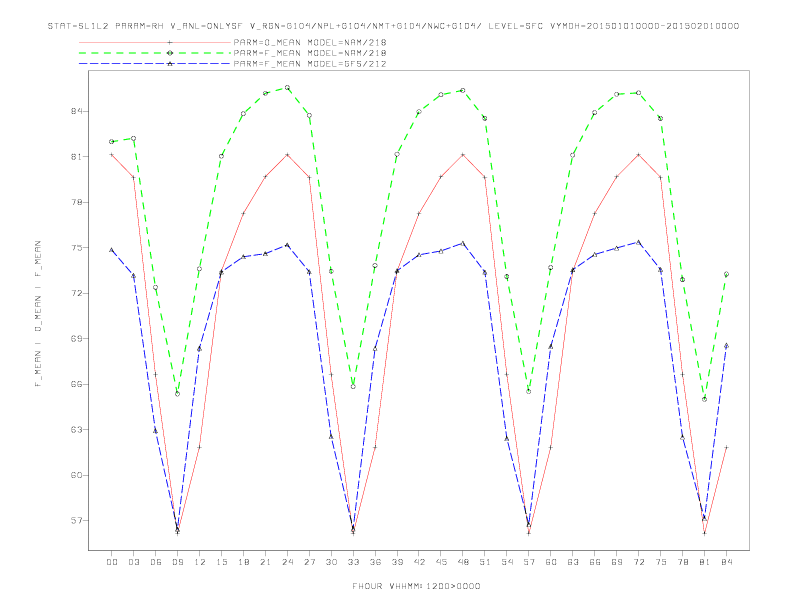
Task: Click the vertical axis title F_MEAN | O_MEAN | F_MEAN
Action: (38, 314)
